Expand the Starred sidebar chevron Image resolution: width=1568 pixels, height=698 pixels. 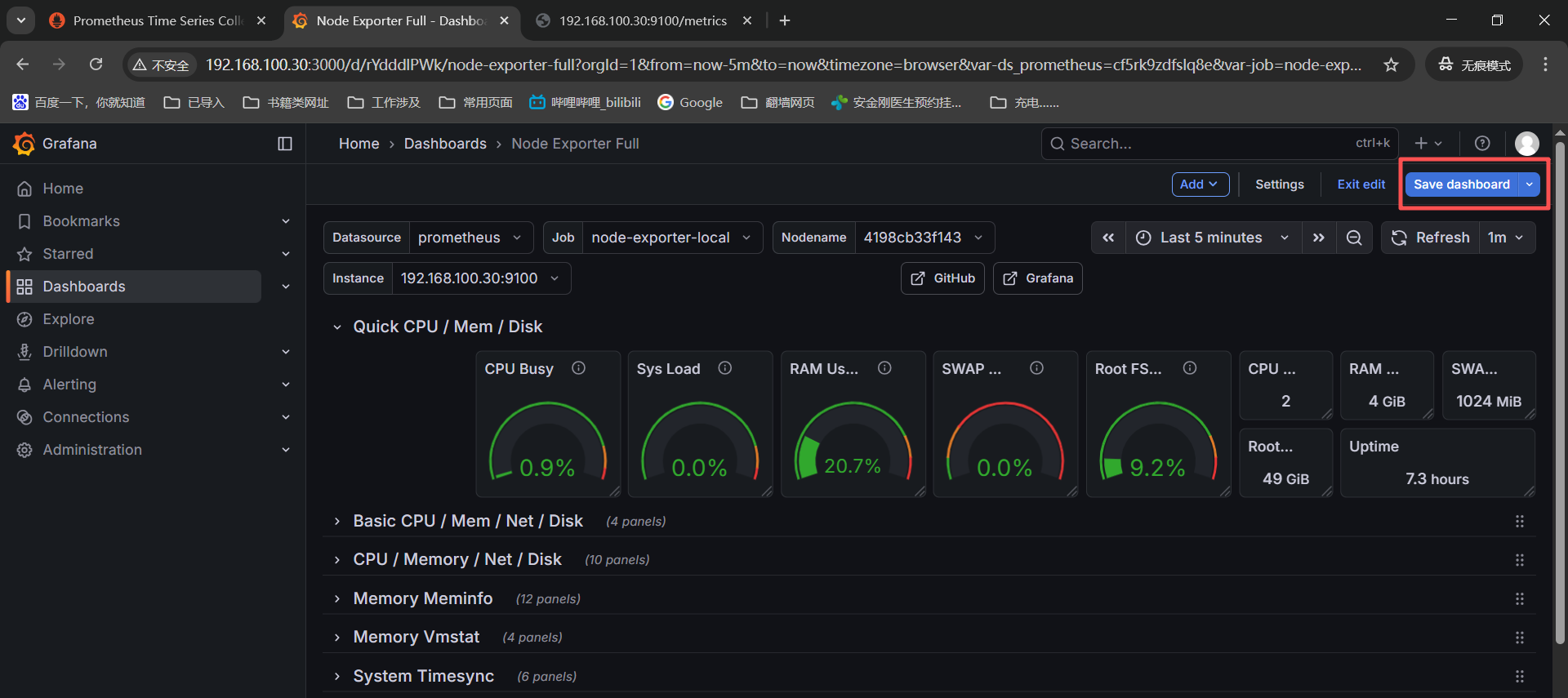click(x=286, y=254)
